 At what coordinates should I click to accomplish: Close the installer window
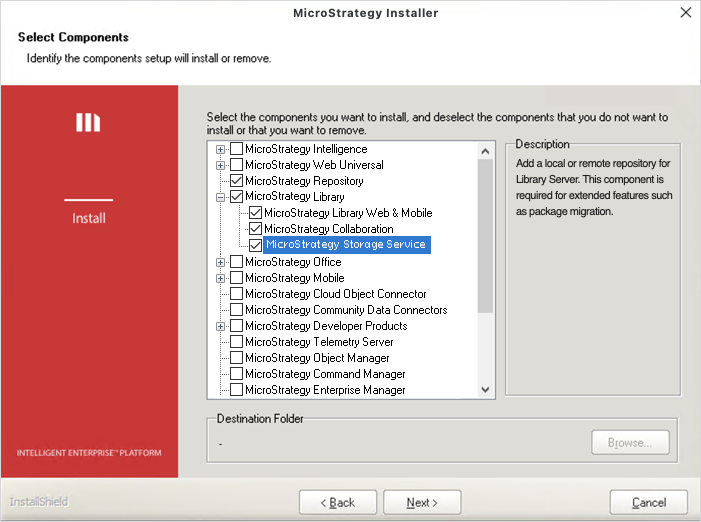685,13
